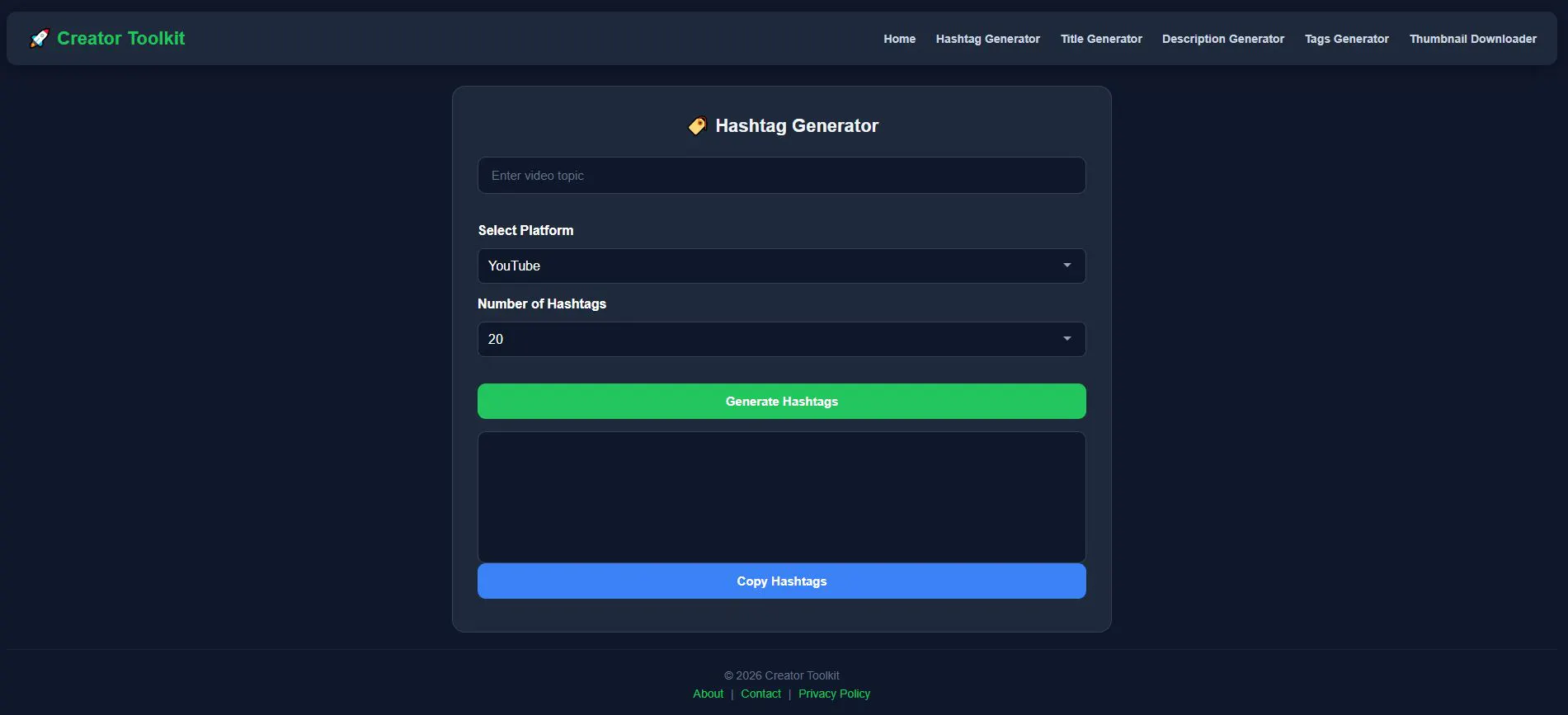Open Hashtag Generator in the navigation bar

tap(987, 39)
